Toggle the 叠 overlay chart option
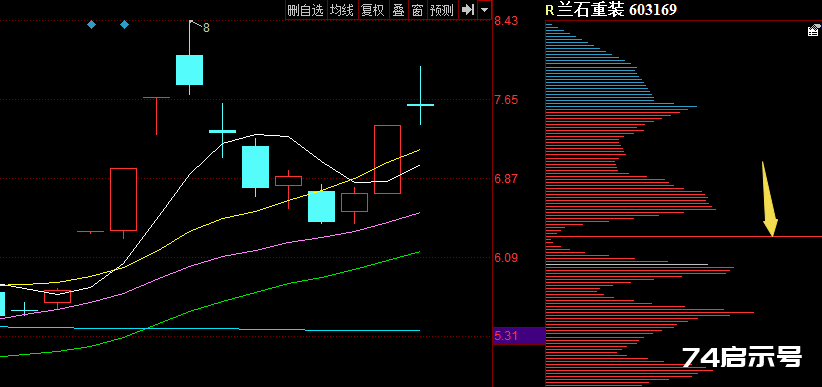Screen dimensions: 822x387 pos(398,10)
